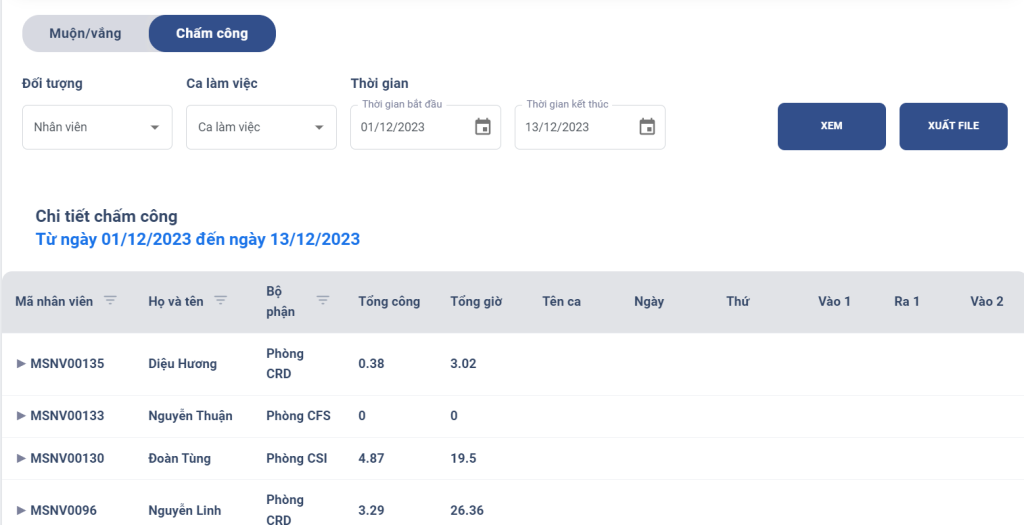Click the Họ và tên filter icon

220,300
